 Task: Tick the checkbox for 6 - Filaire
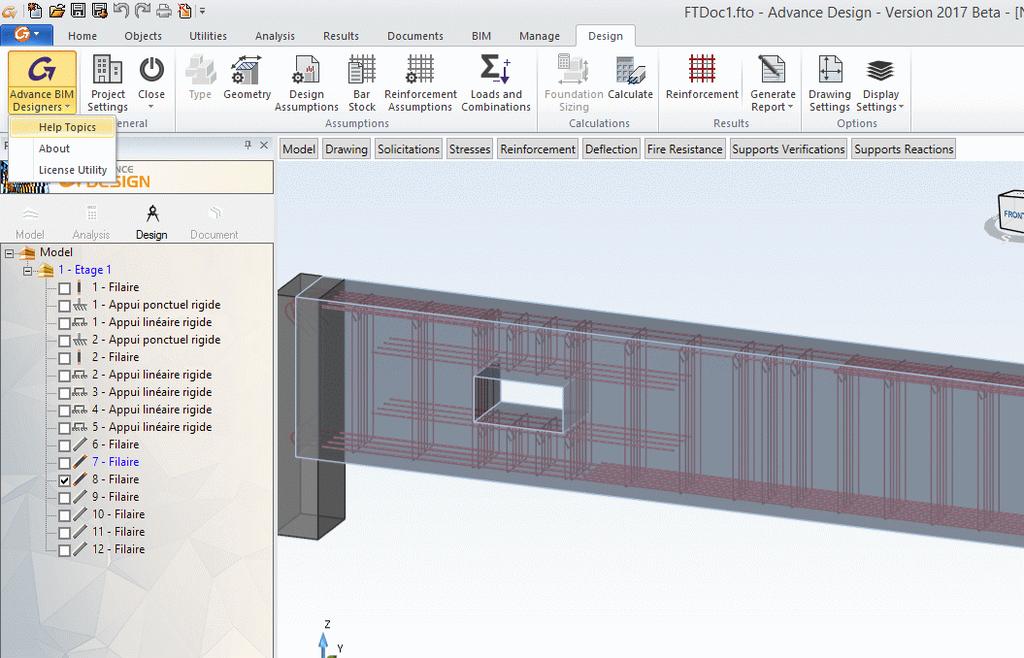coord(64,445)
